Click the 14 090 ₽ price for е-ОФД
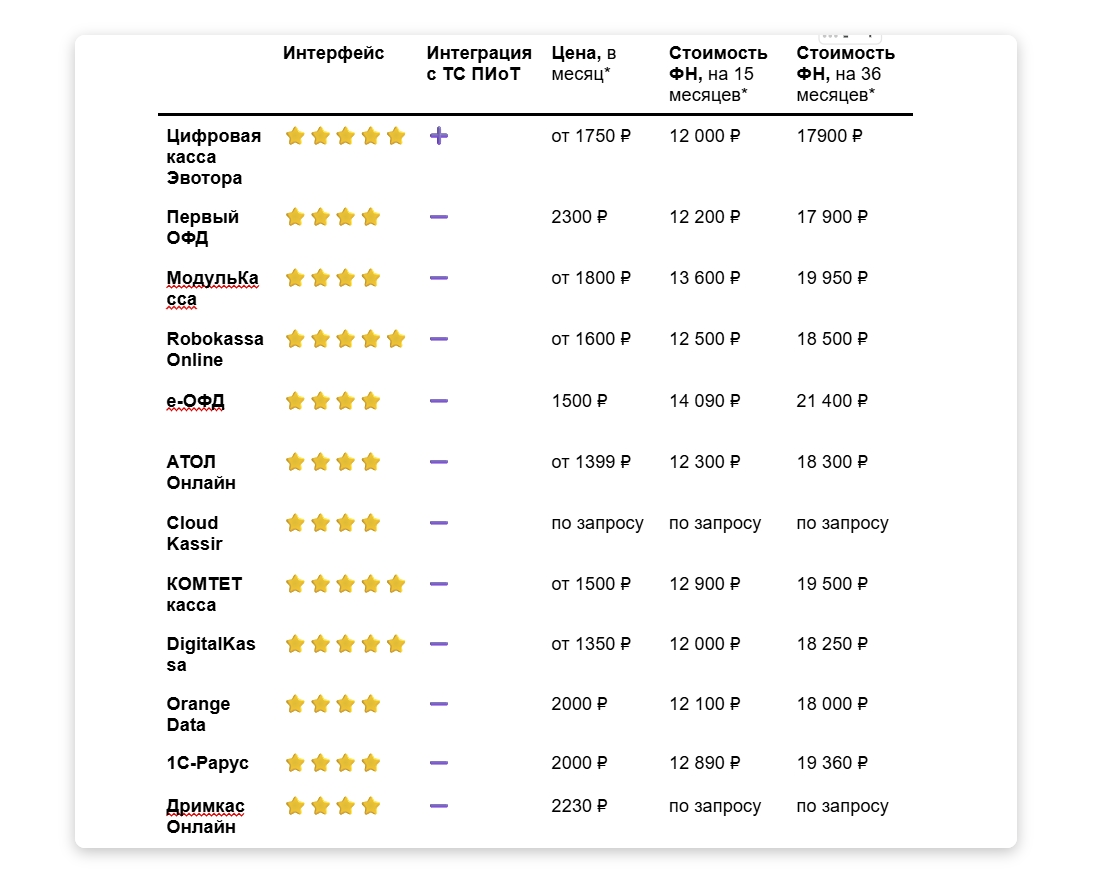 tap(705, 401)
